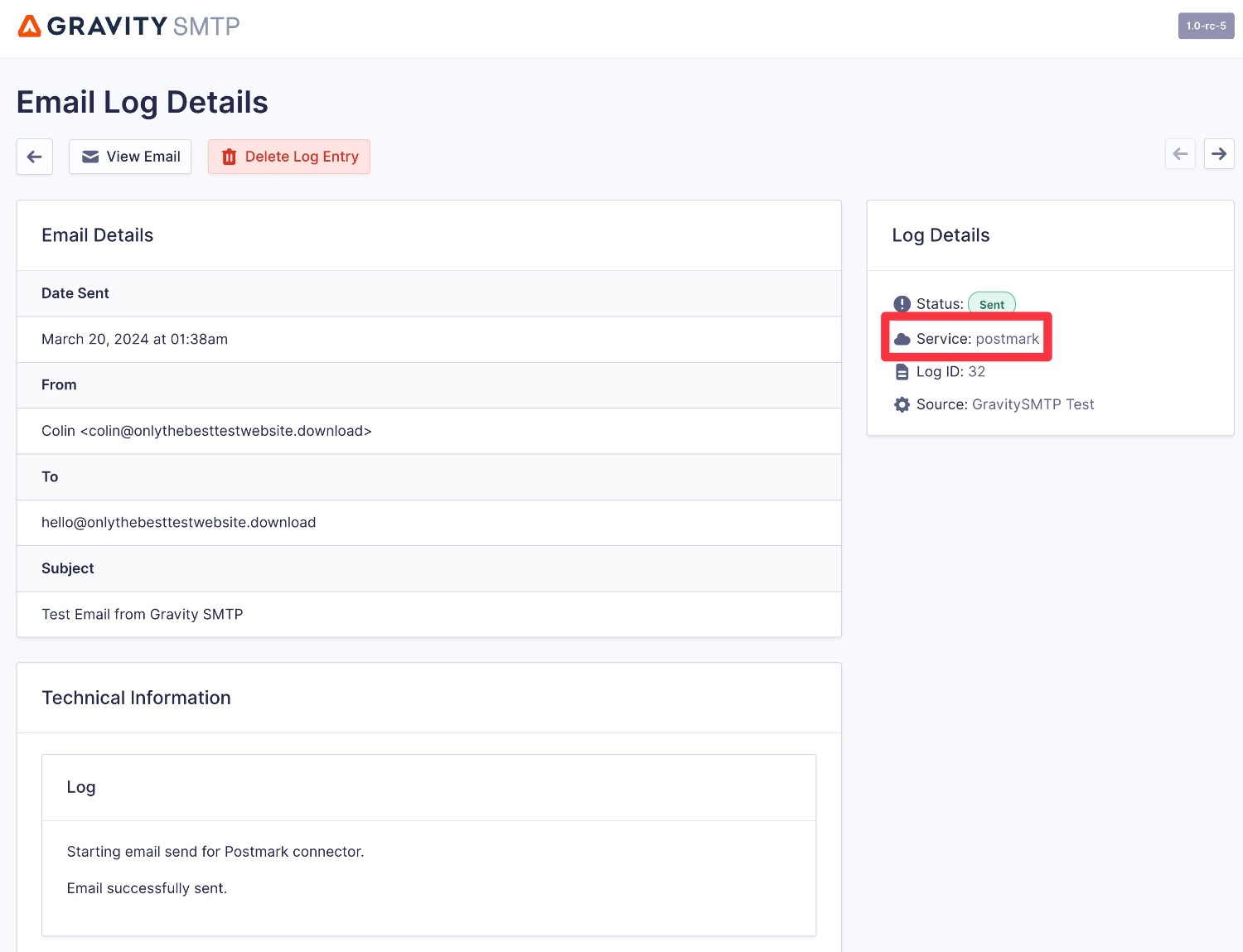Click the 'Subject' row header
Screen dimensions: 1243x952
point(429,568)
